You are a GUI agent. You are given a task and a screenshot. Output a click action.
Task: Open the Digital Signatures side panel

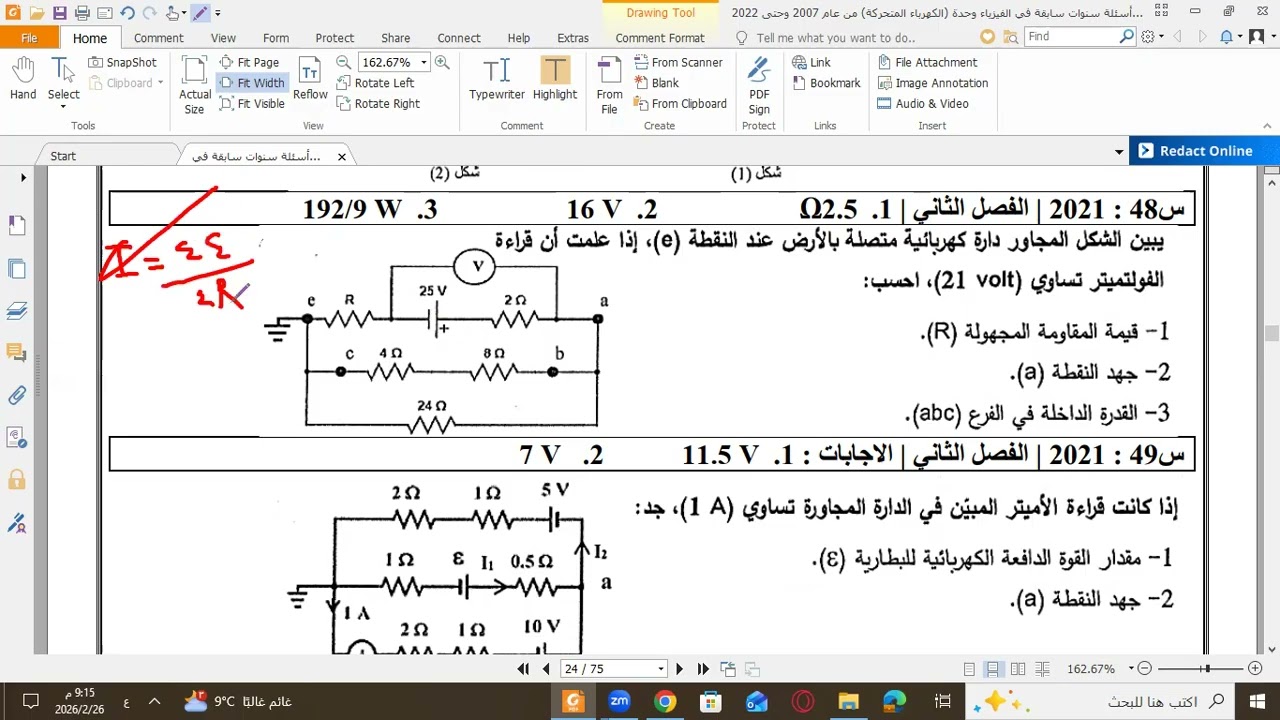(17, 523)
